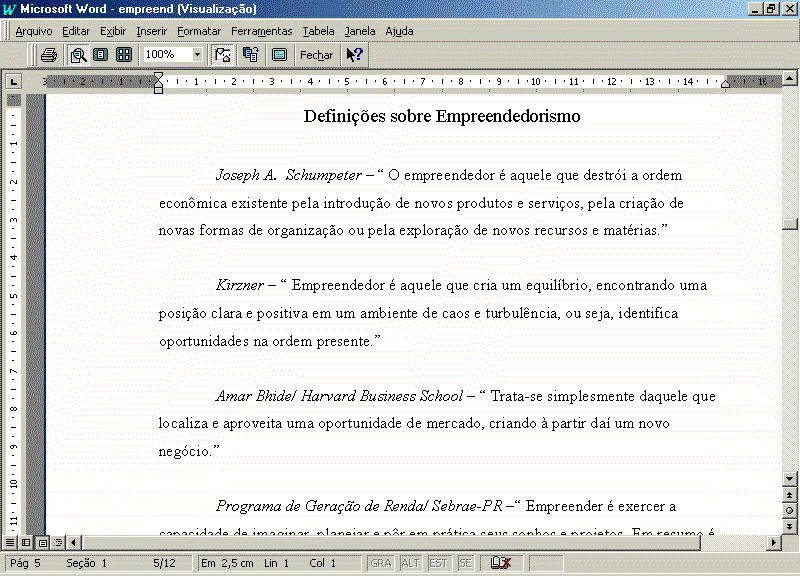Activate the context help arrow-question icon
Viewport: 800px width, 576px height.
[354, 55]
